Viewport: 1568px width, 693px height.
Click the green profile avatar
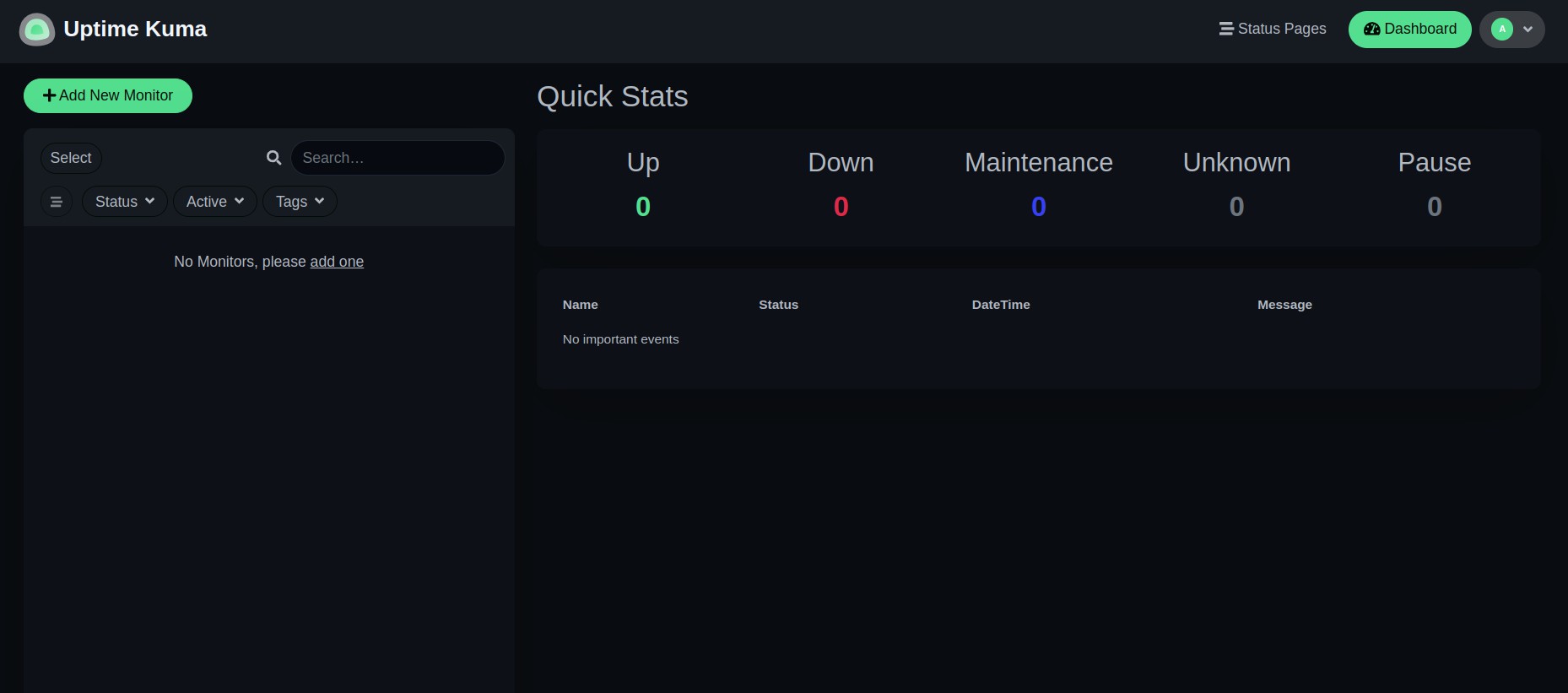coord(1501,30)
